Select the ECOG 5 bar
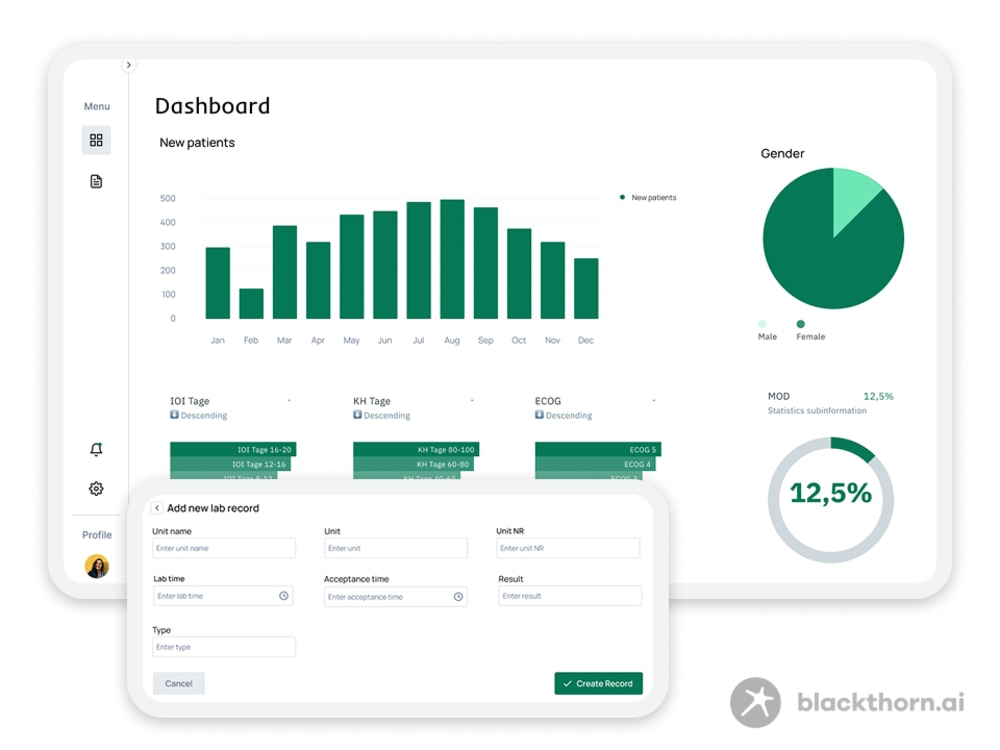The height and width of the screenshot is (750, 1000). tap(598, 449)
